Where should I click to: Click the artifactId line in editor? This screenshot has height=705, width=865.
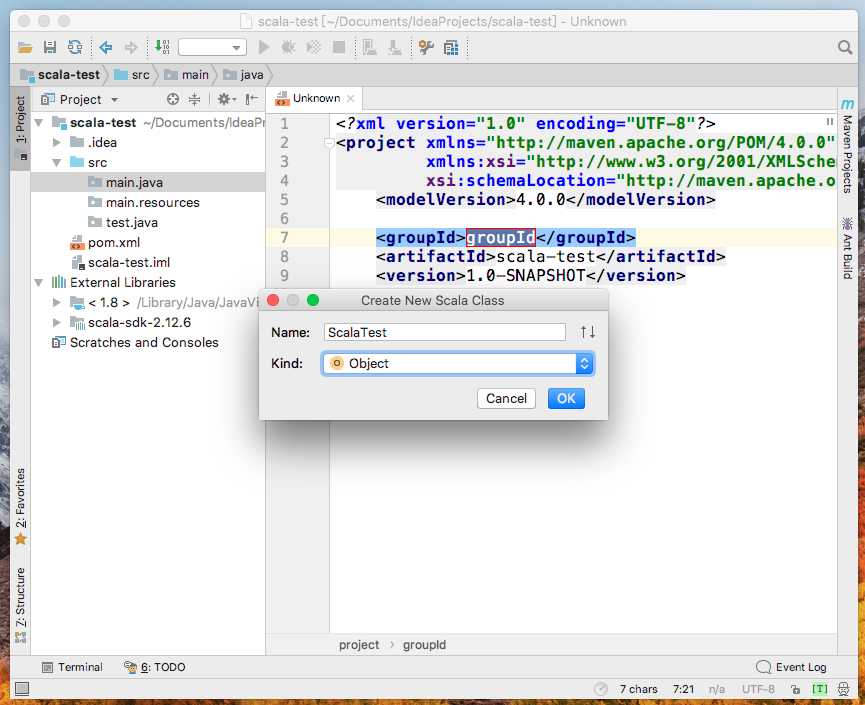[551, 257]
